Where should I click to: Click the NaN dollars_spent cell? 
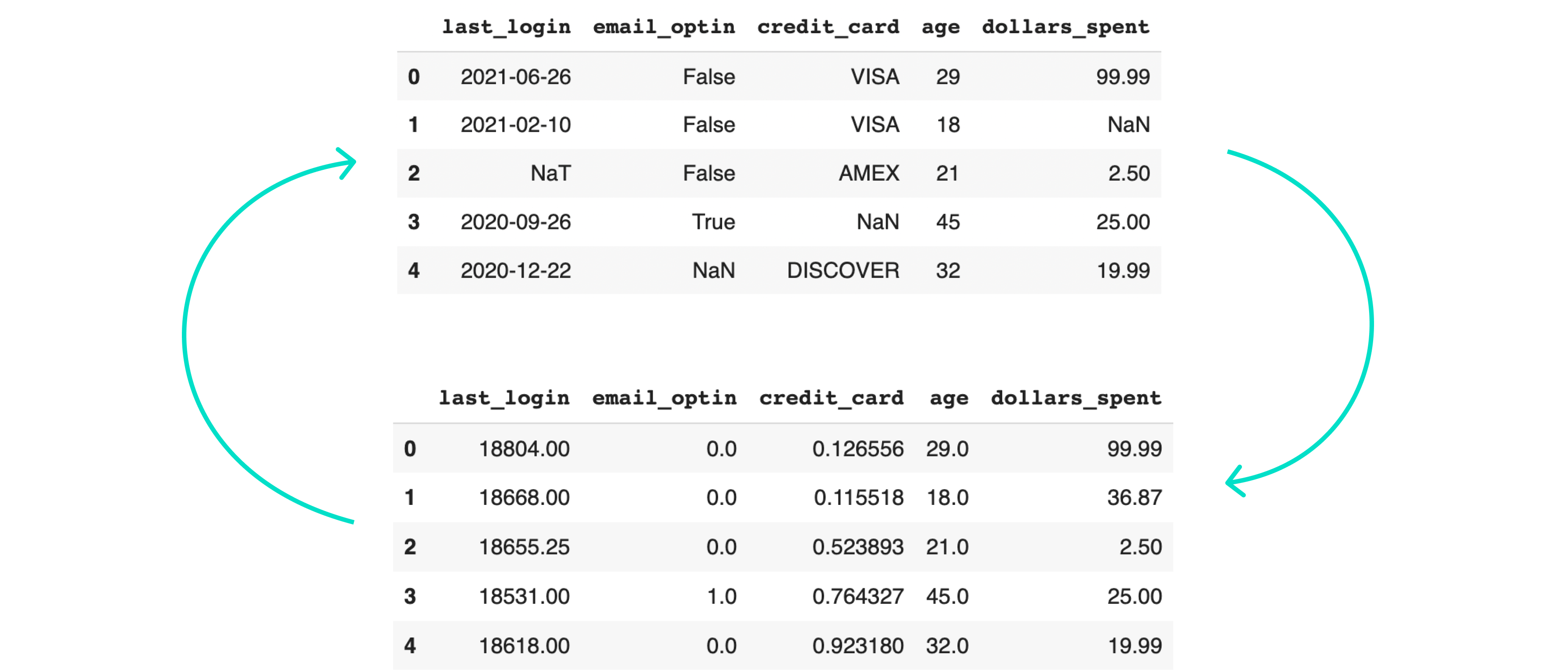click(x=1128, y=125)
